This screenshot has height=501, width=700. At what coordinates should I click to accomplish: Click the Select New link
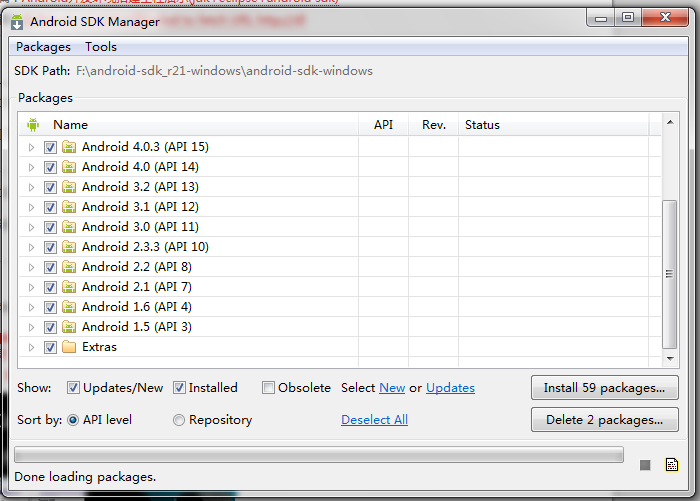(392, 388)
